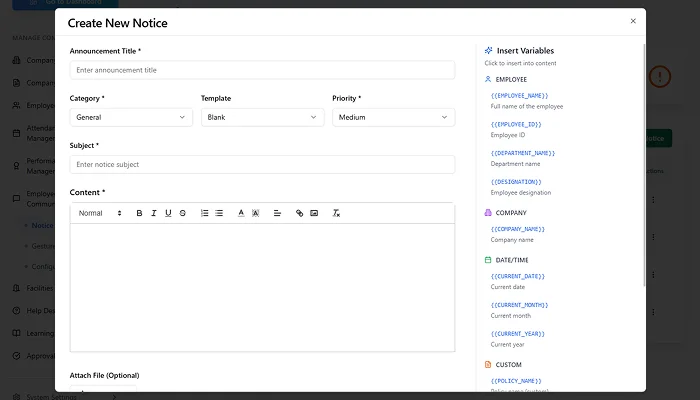Insert the {{EMPLOYEE_NAME}} variable
This screenshot has width=700, height=400.
(x=520, y=95)
